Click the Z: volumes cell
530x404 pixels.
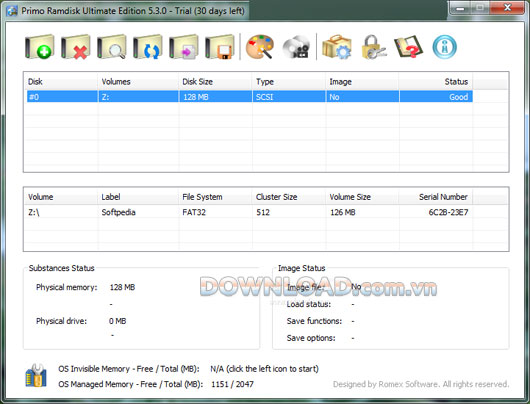coord(138,97)
